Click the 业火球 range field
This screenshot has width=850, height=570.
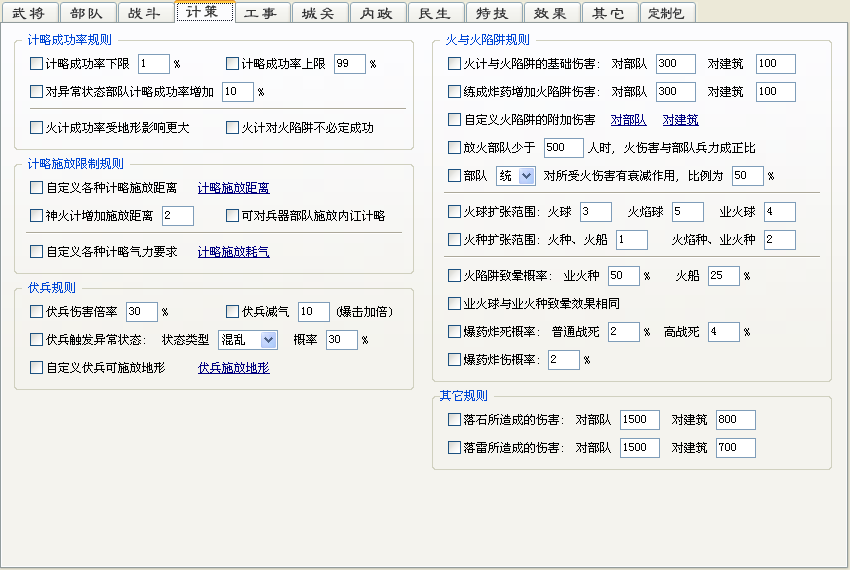coord(780,212)
